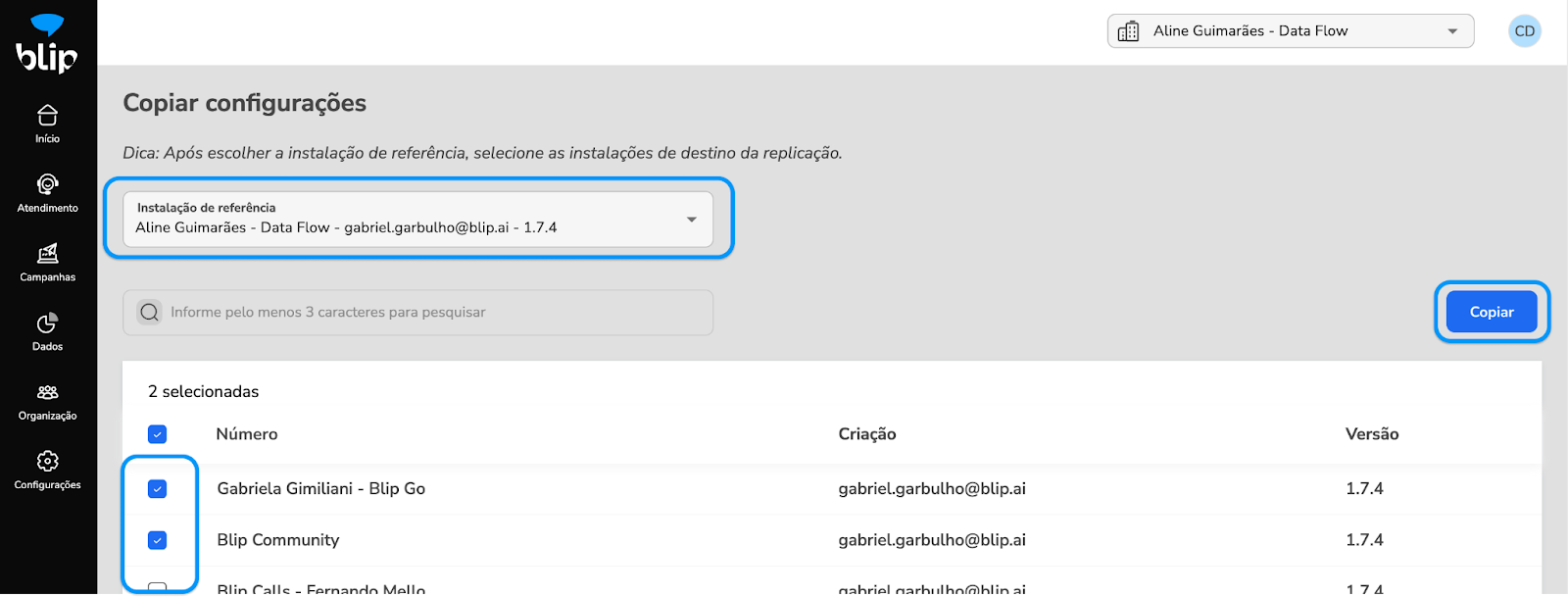This screenshot has width=1568, height=597.
Task: Click the '2 selecionadas' counter text
Action: pos(204,392)
